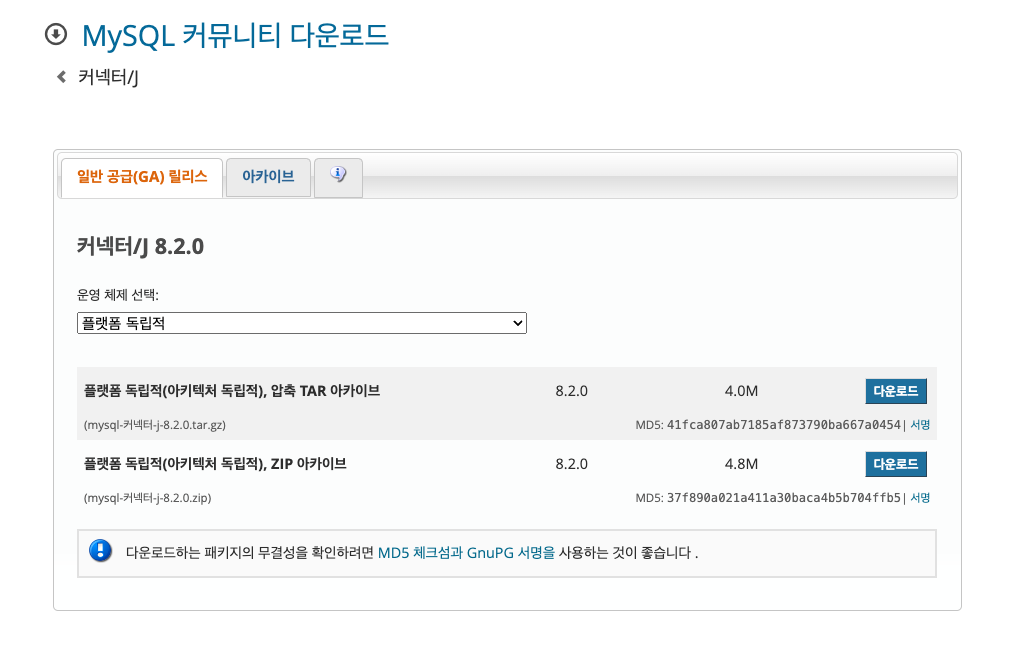This screenshot has width=1023, height=660.
Task: Click version 8.2.0 in the ZIP row
Action: [572, 464]
